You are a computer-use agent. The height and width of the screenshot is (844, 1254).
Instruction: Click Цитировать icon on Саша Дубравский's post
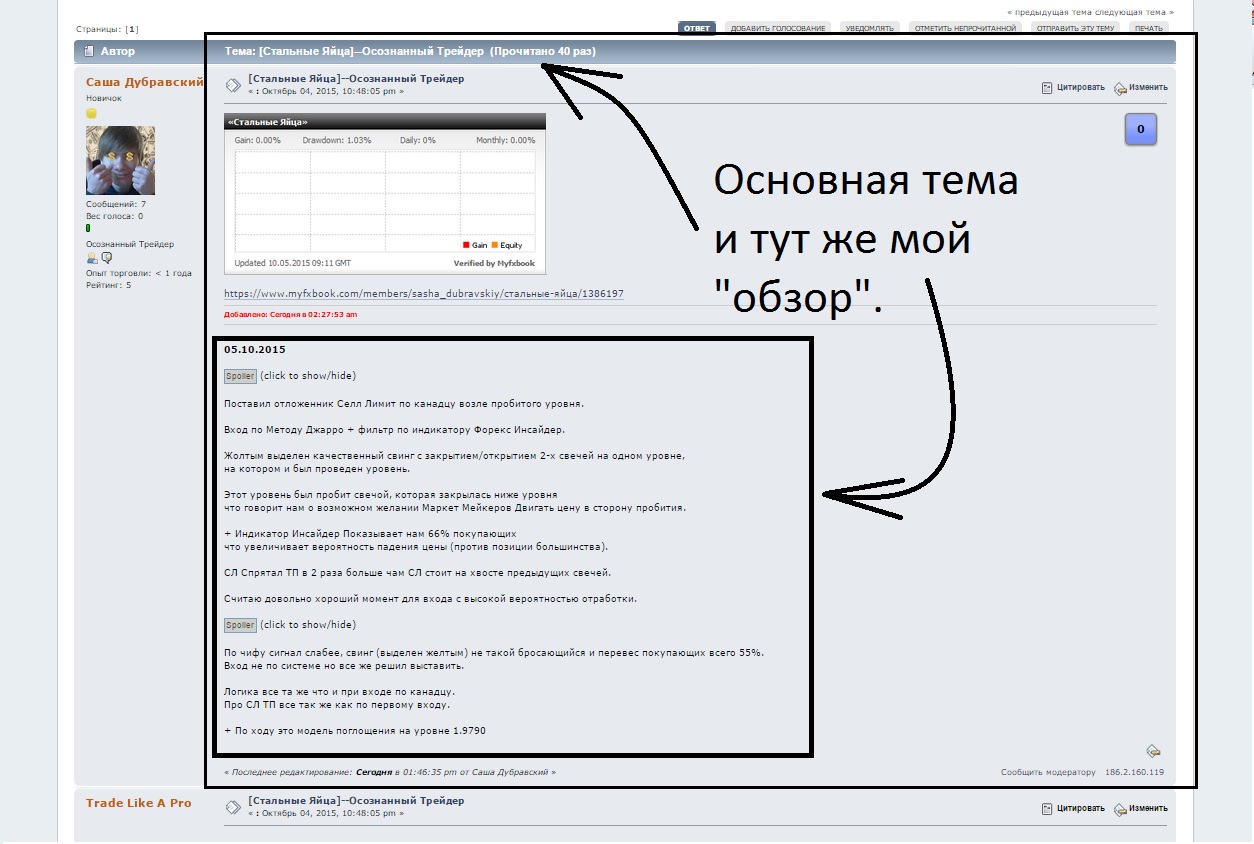[x=1073, y=87]
